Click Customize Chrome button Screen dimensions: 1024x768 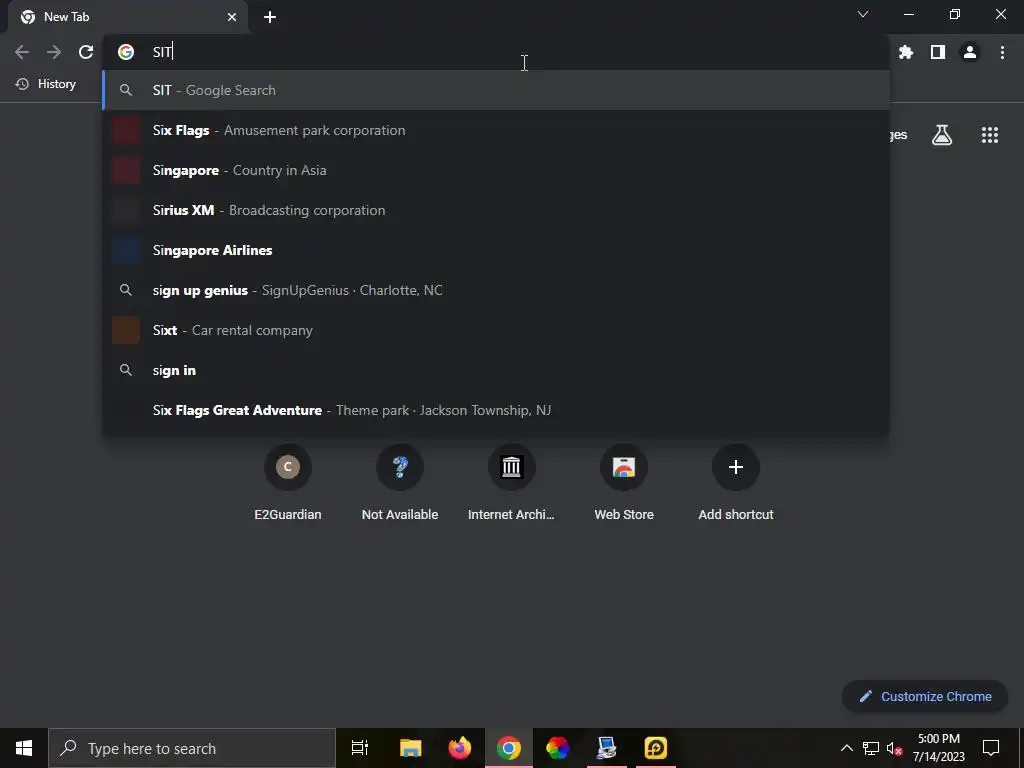pos(925,696)
